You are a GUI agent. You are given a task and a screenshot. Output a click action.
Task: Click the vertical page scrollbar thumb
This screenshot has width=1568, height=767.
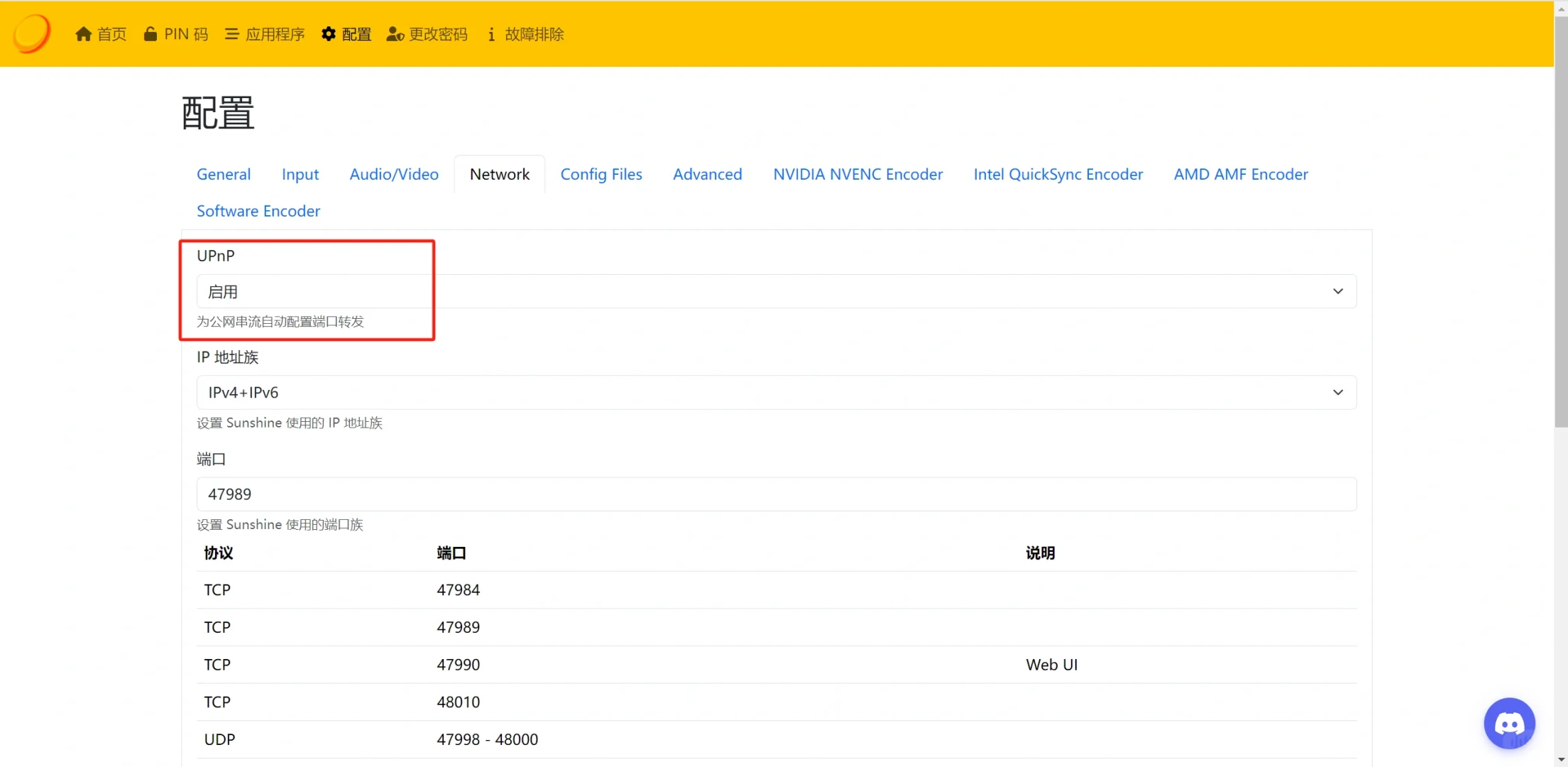click(x=1560, y=220)
